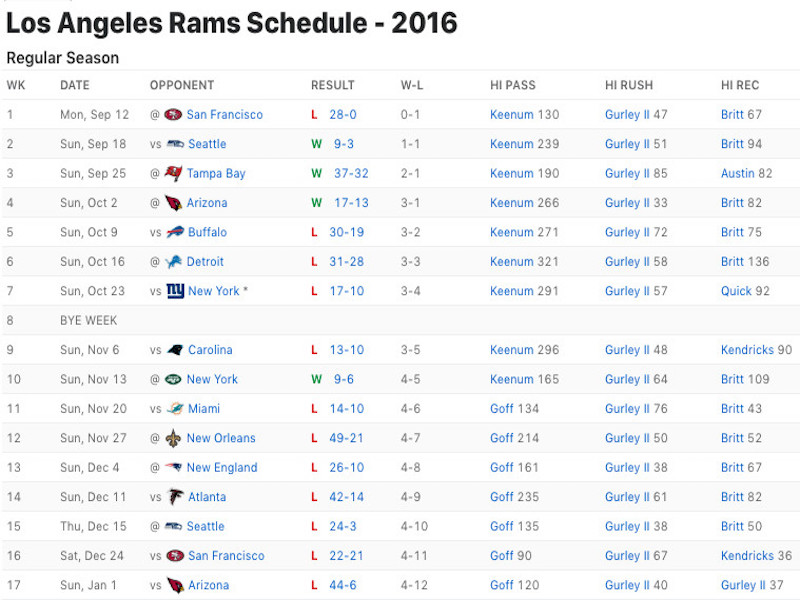Click the Buccaneers logo beside Tampa Bay

click(x=173, y=173)
